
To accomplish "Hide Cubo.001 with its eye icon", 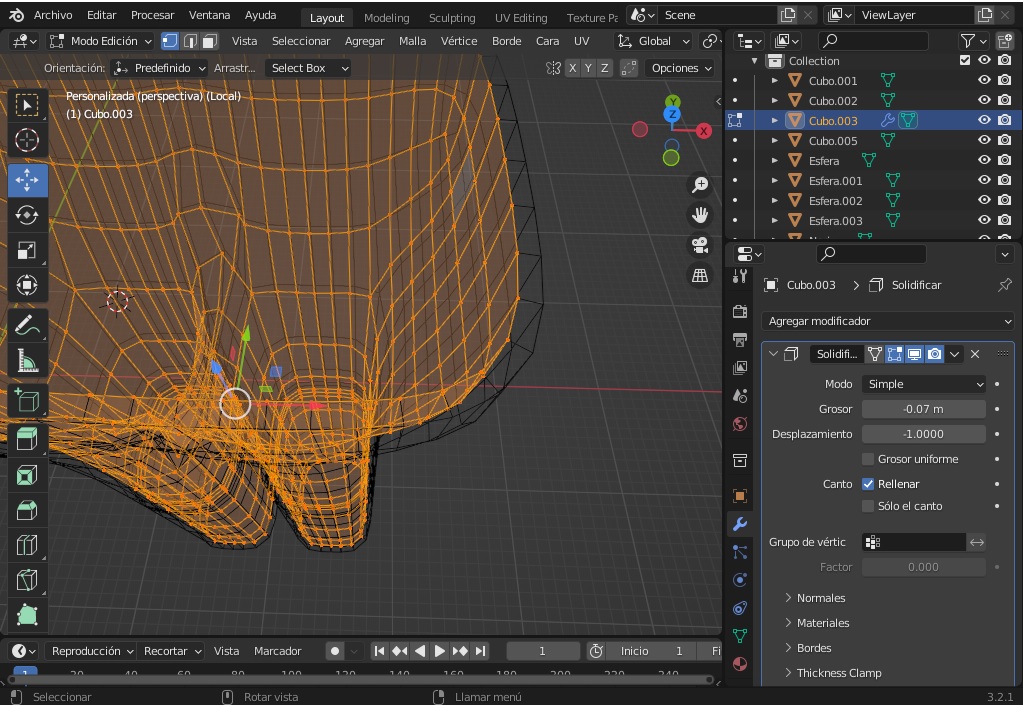I will [x=984, y=81].
